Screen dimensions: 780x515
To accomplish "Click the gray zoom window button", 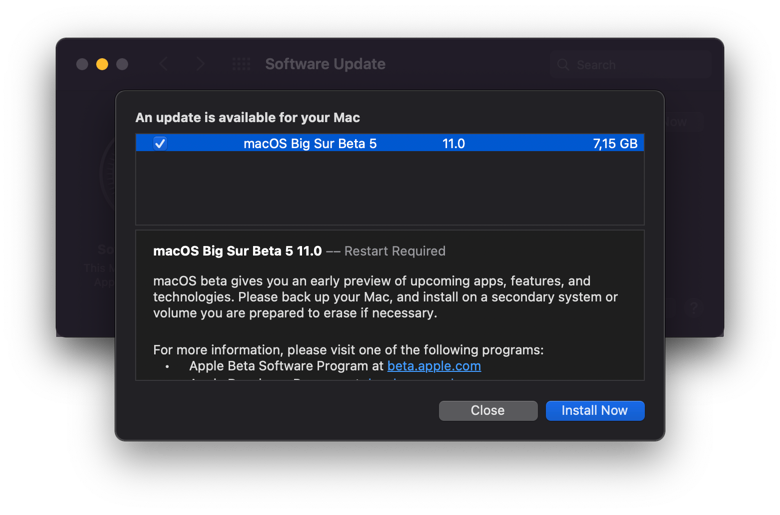I will tap(122, 64).
